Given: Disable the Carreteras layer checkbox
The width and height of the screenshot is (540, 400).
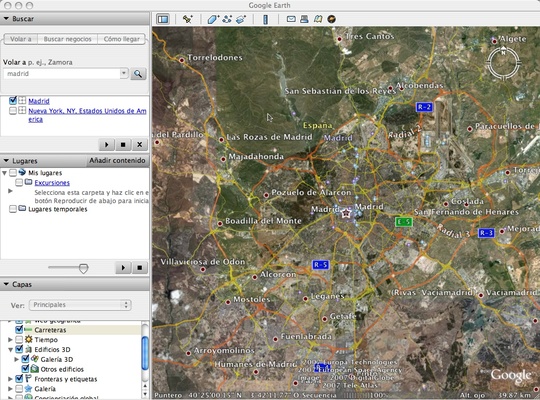Looking at the screenshot, I should (19, 330).
